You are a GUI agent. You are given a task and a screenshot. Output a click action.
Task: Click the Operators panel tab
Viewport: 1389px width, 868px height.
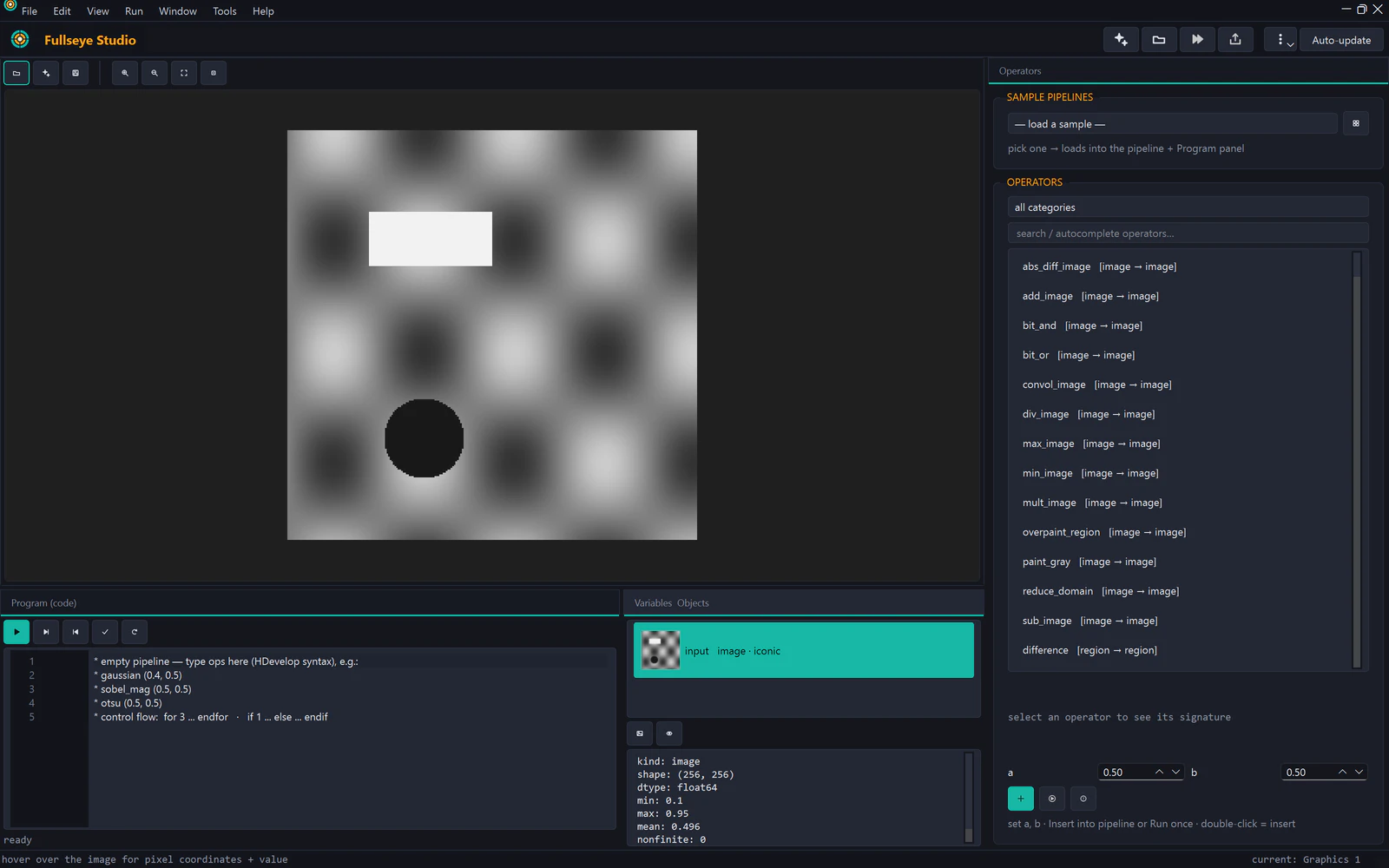[1020, 71]
